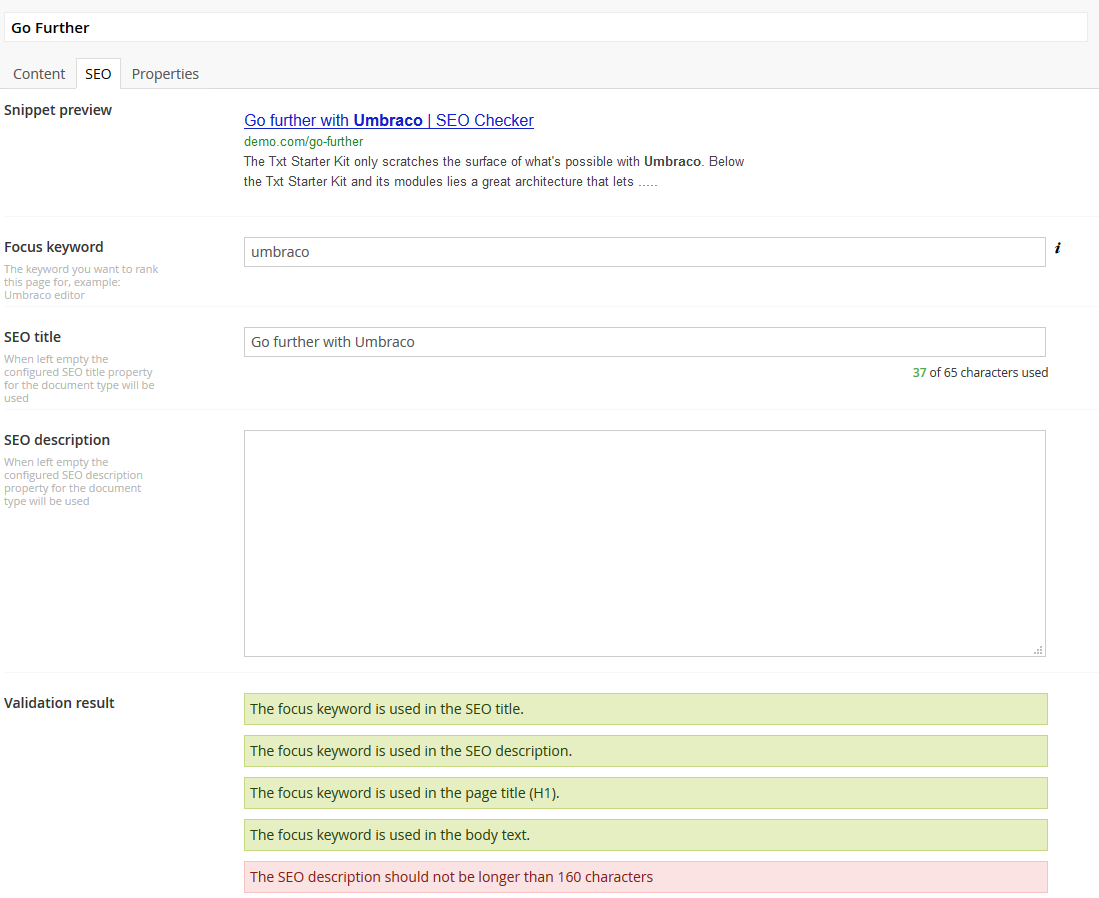Click the body text validation result
The image size is (1099, 898).
point(646,835)
